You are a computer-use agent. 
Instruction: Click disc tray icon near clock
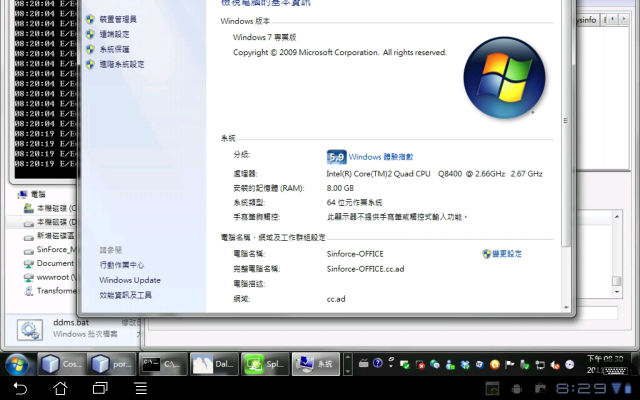569,364
